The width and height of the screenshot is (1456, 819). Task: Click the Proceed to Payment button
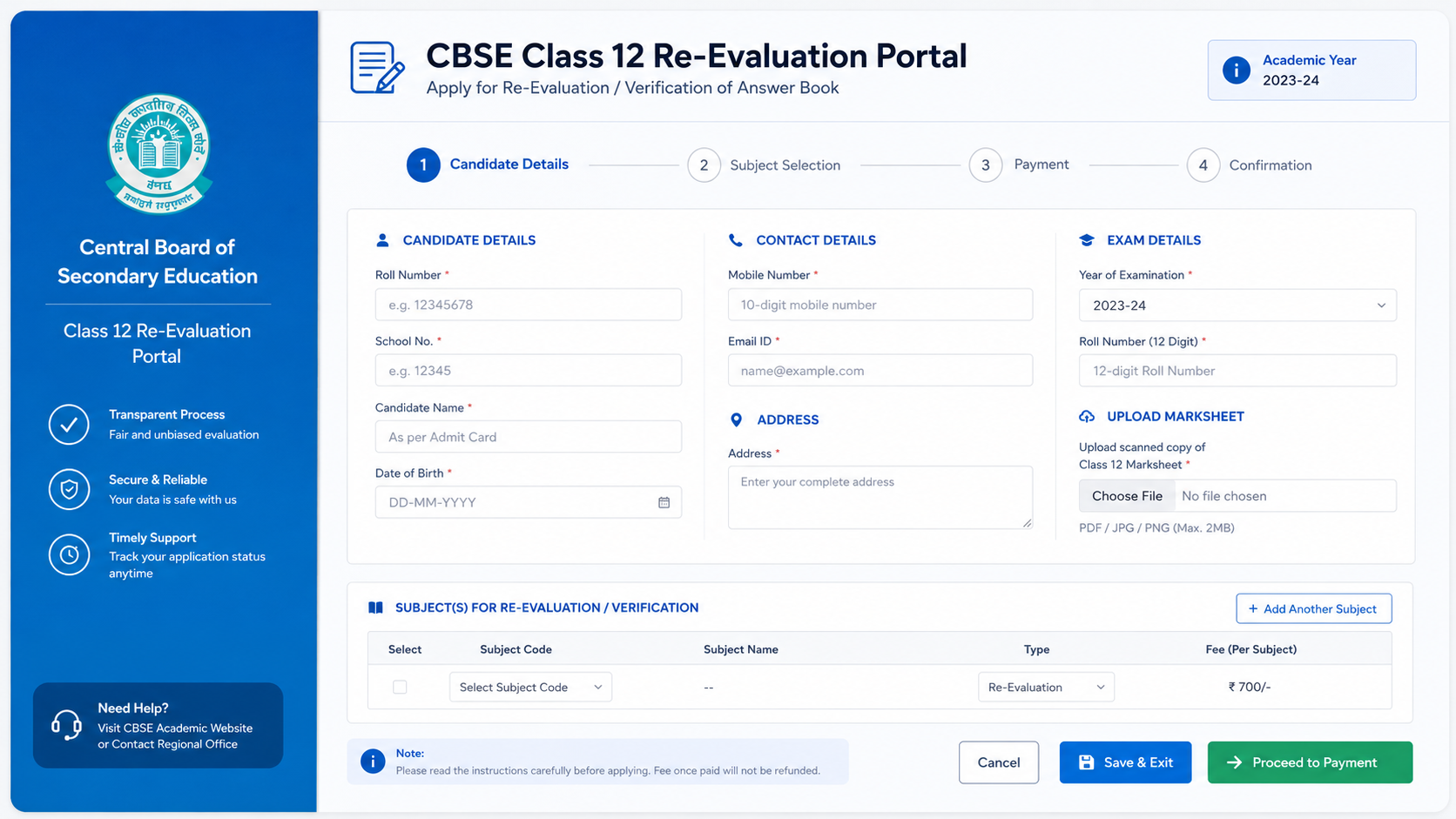click(1310, 762)
